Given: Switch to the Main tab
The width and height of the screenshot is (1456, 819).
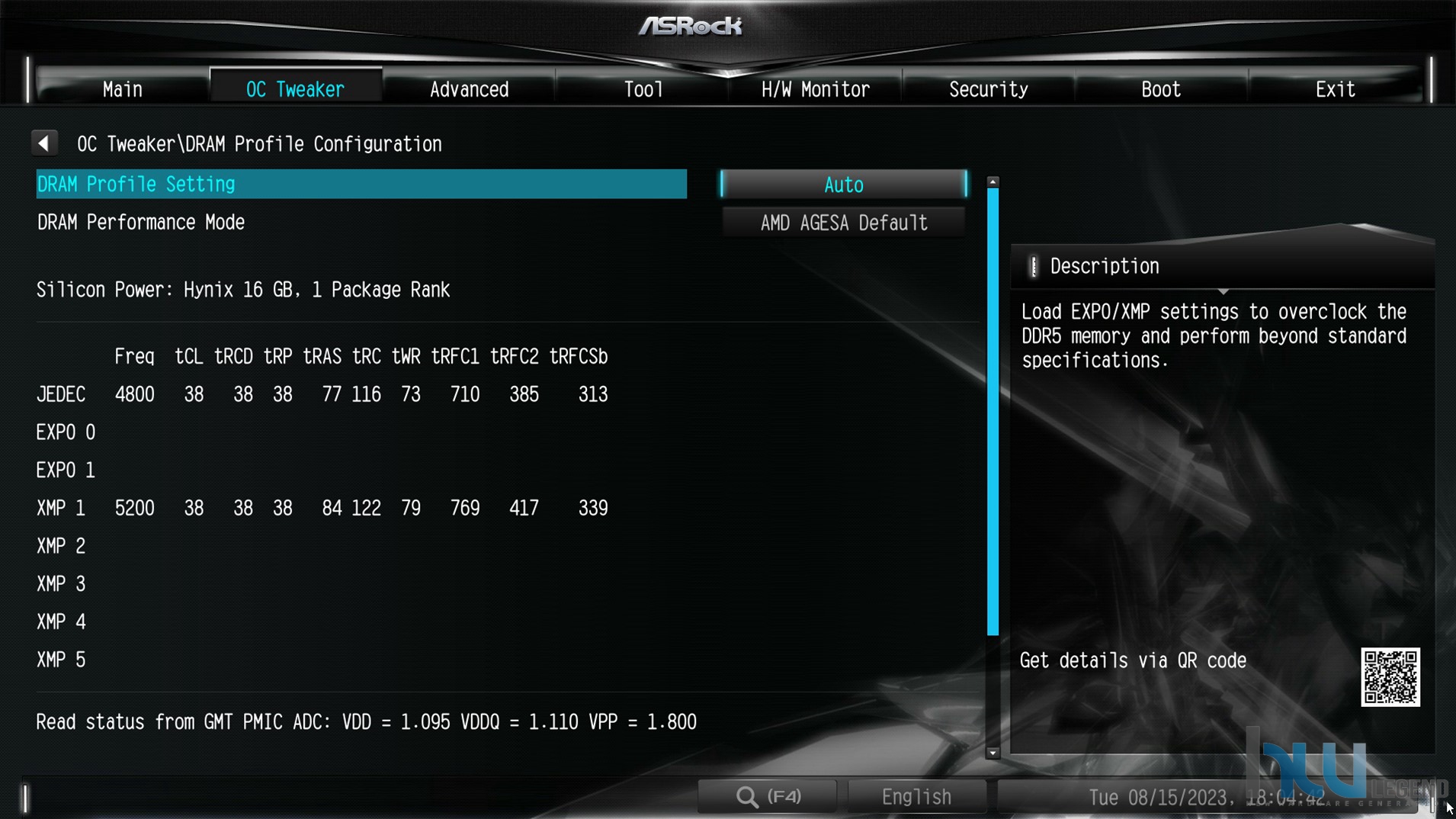Looking at the screenshot, I should coord(123,89).
